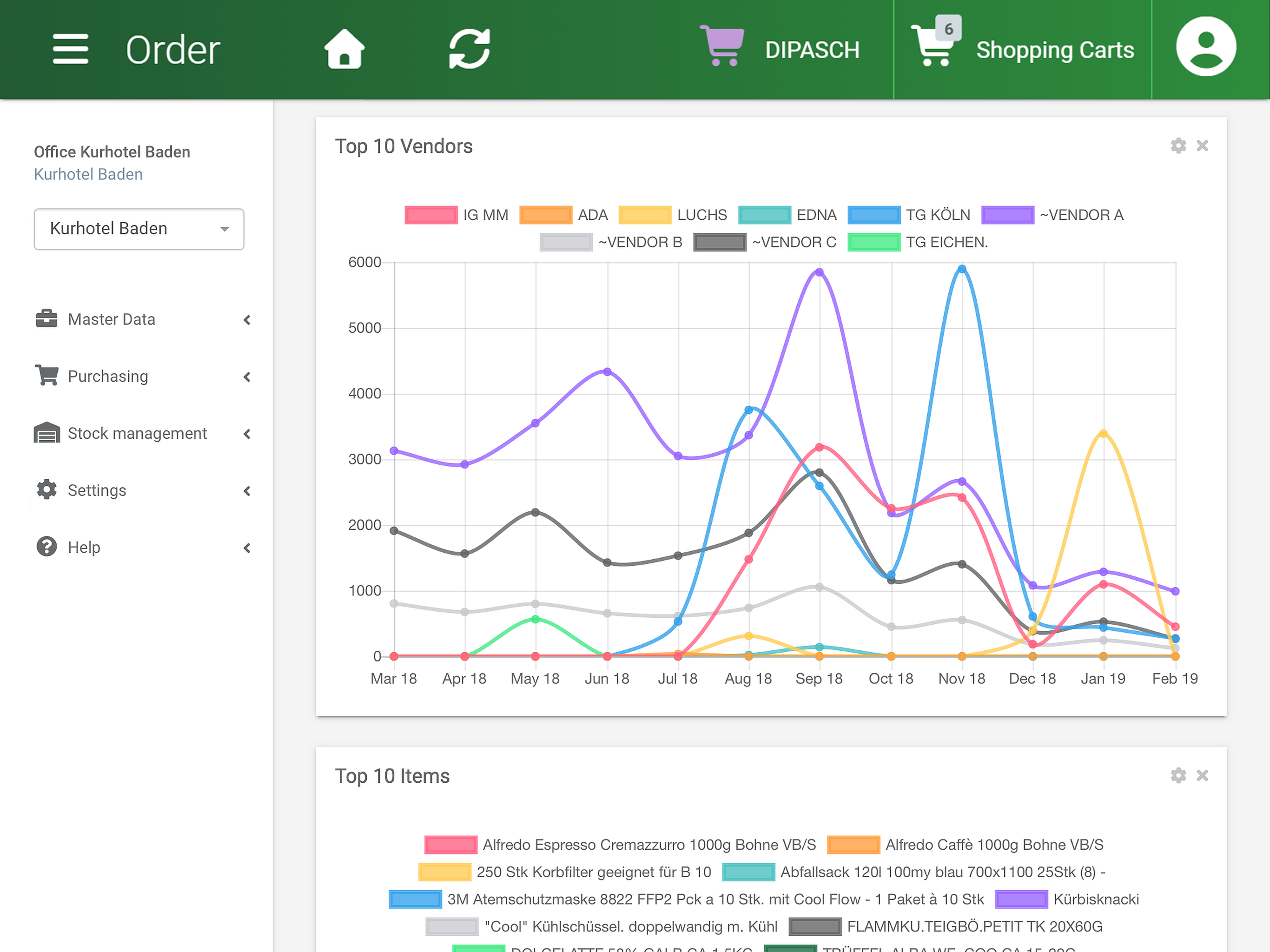
Task: Go to home via house icon
Action: tap(344, 49)
